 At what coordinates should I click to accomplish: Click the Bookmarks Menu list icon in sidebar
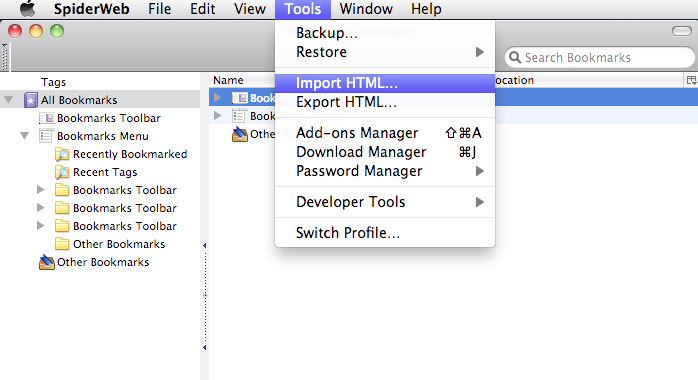[x=46, y=136]
